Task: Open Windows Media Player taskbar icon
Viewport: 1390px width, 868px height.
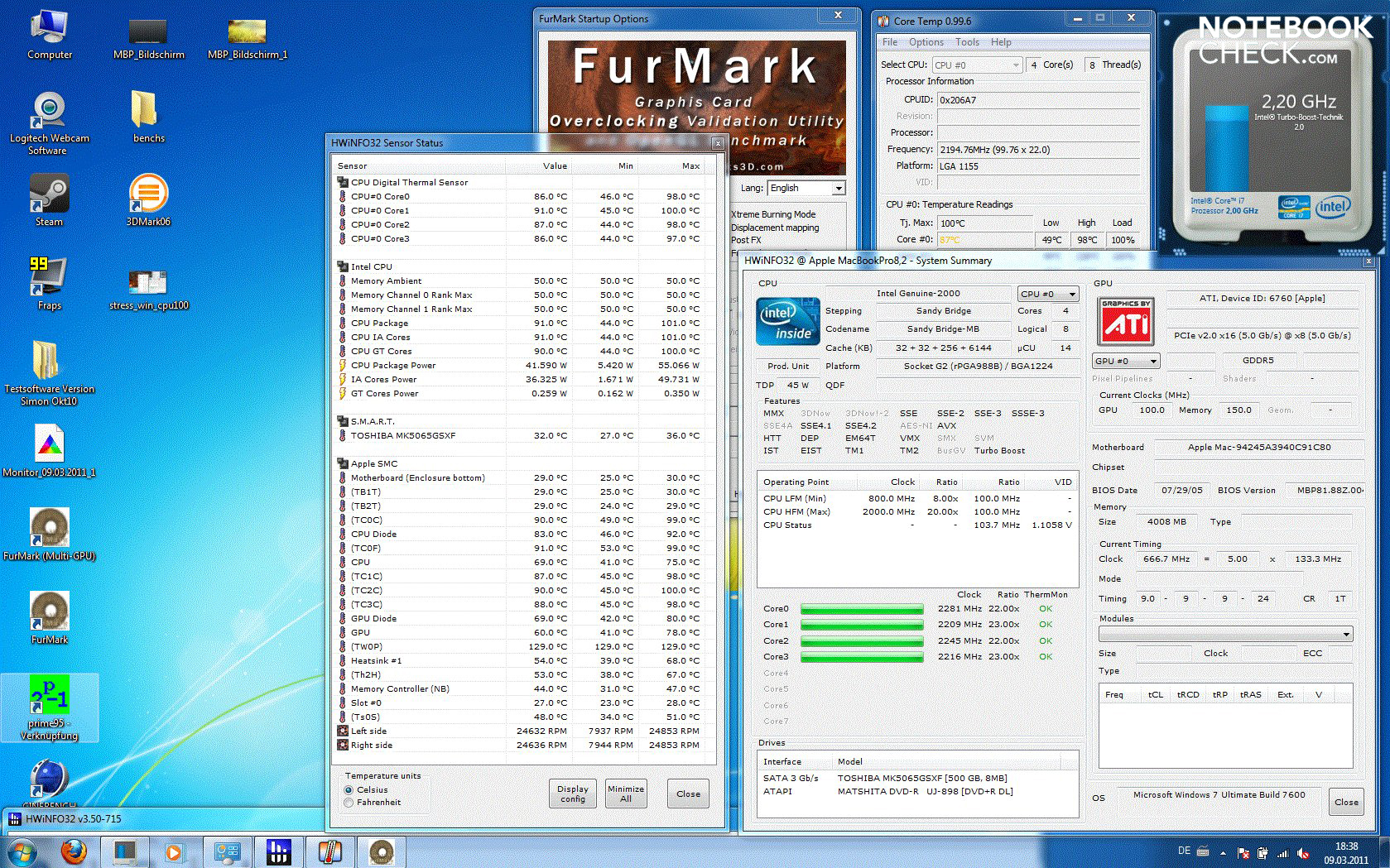Action: (x=174, y=852)
